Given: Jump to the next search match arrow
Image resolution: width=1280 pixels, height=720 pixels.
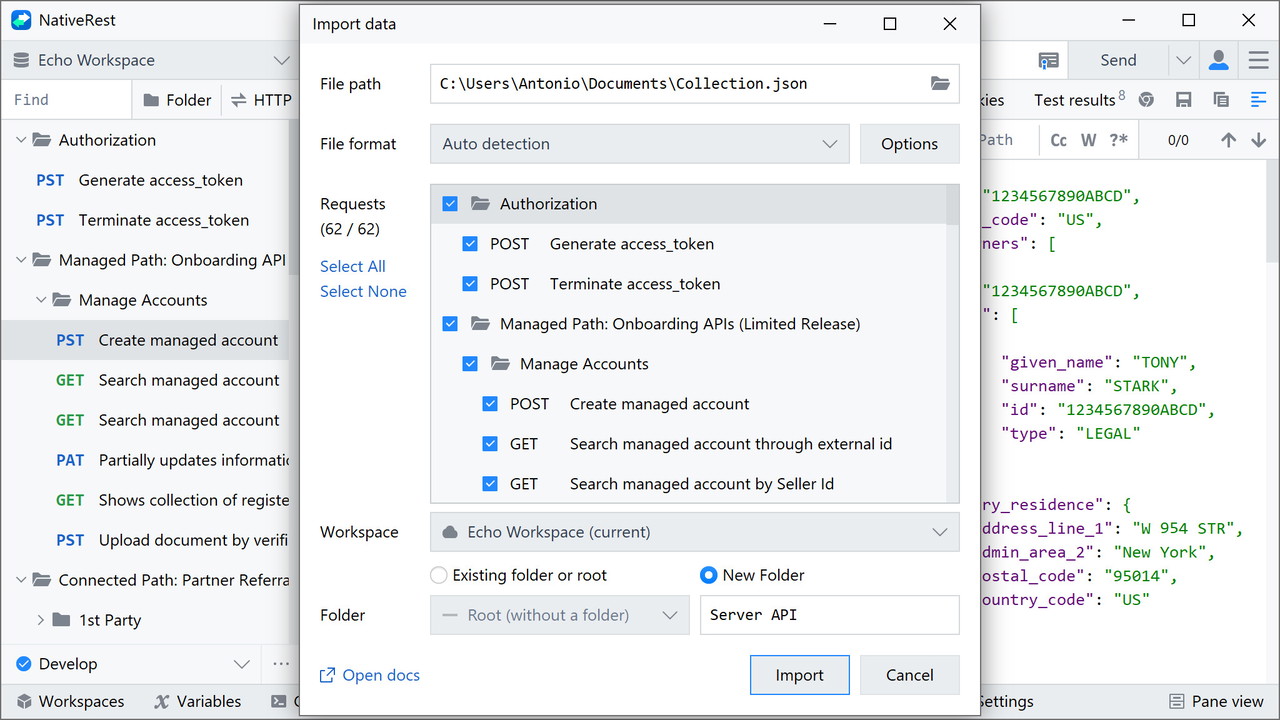Looking at the screenshot, I should coord(1258,140).
